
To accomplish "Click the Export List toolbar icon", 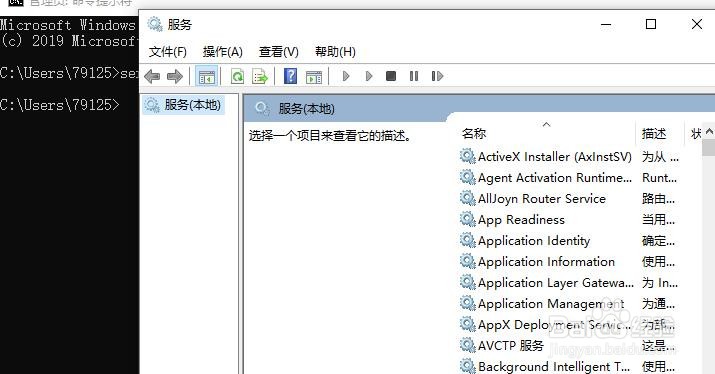I will [260, 76].
